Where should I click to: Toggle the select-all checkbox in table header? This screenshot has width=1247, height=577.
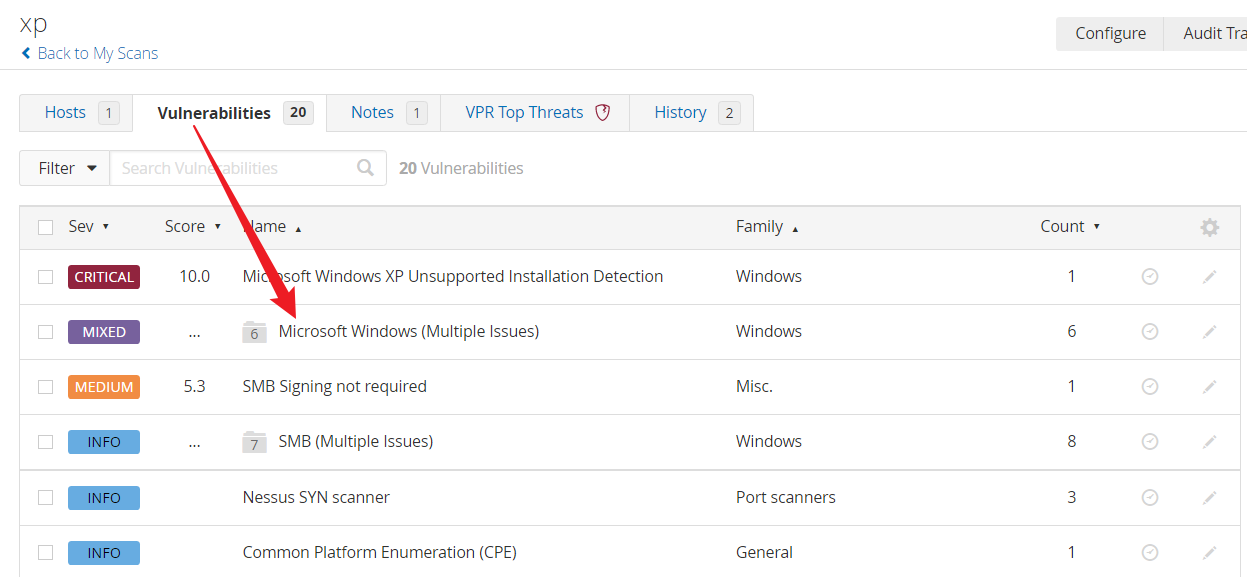pyautogui.click(x=45, y=227)
